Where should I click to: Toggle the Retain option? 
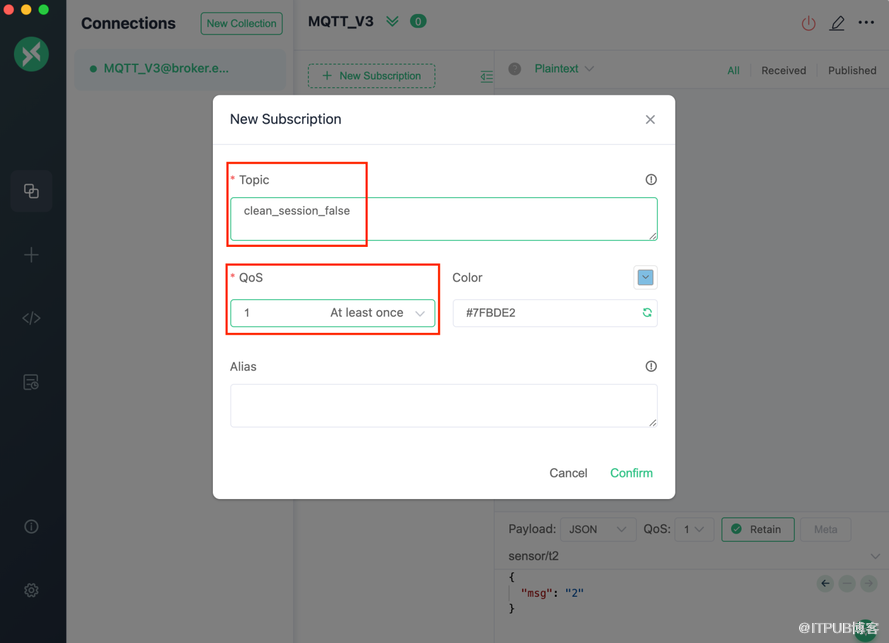click(x=757, y=529)
